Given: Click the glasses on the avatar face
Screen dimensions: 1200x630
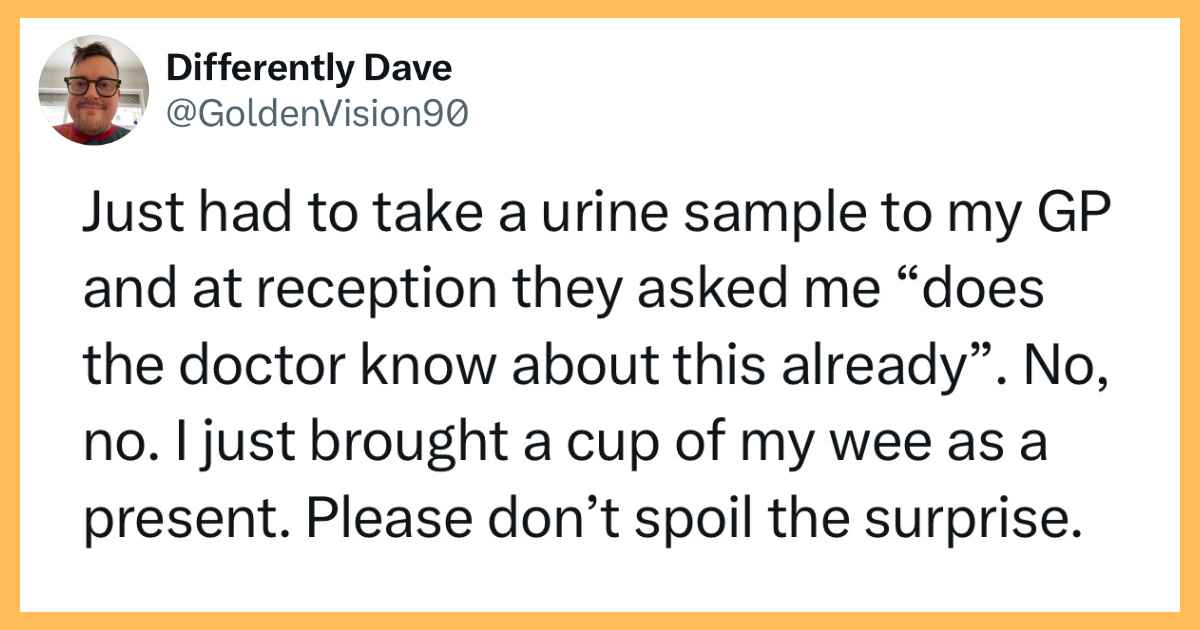Looking at the screenshot, I should [92, 85].
